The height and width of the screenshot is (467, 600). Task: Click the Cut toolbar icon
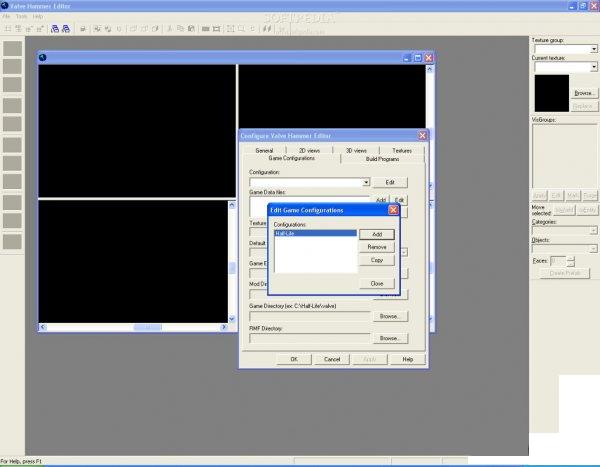(170, 29)
